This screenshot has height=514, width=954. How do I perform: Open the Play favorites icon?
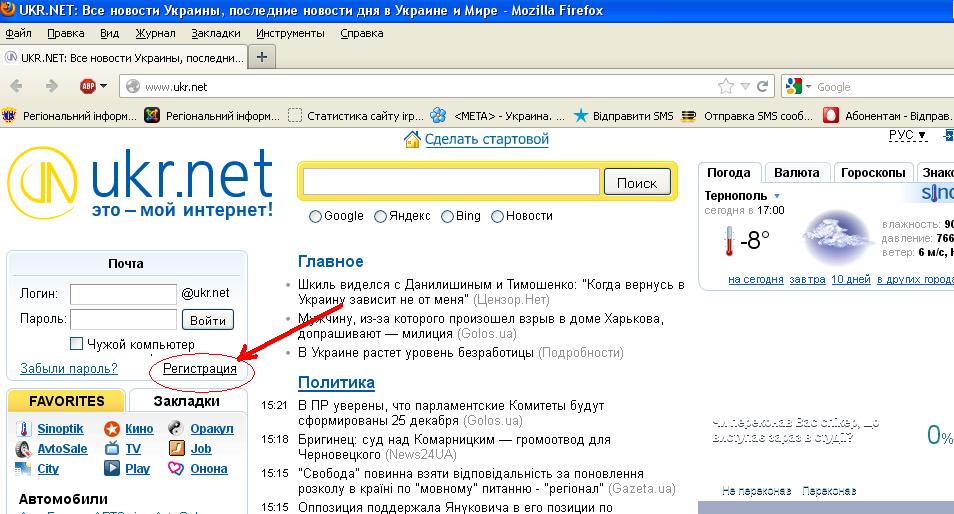(x=112, y=468)
